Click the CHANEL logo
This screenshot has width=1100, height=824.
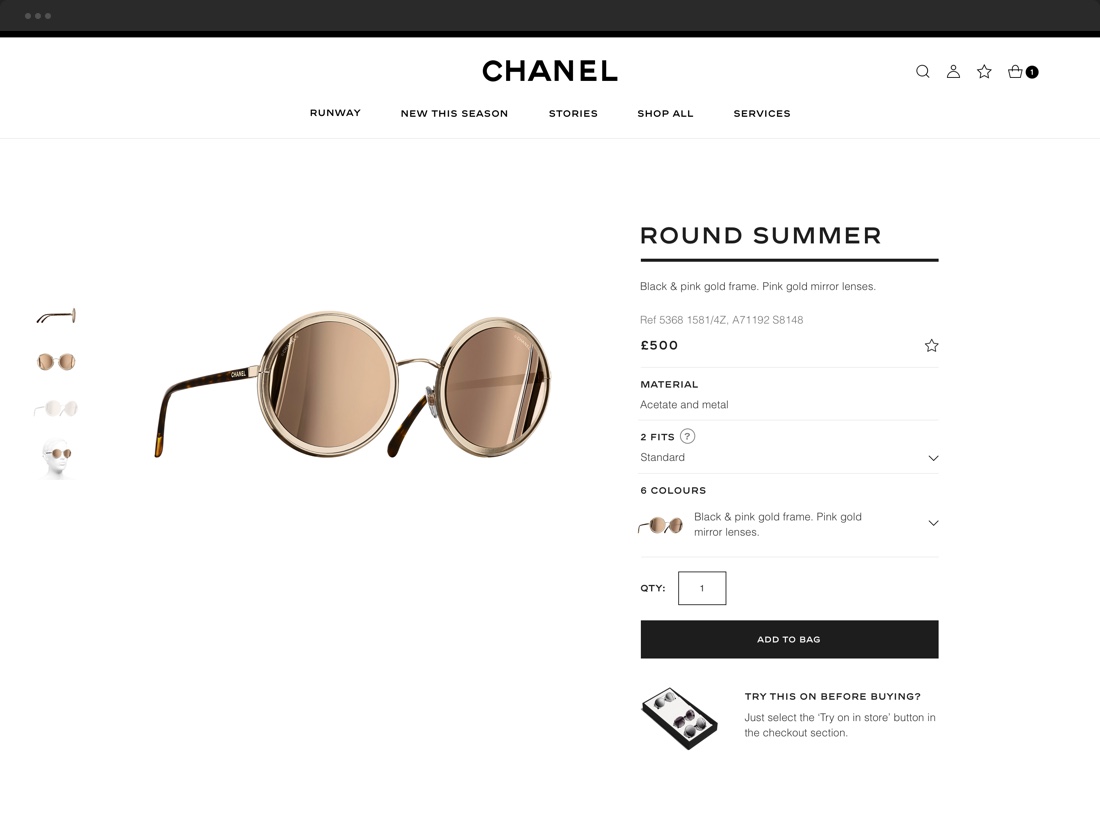coord(550,71)
